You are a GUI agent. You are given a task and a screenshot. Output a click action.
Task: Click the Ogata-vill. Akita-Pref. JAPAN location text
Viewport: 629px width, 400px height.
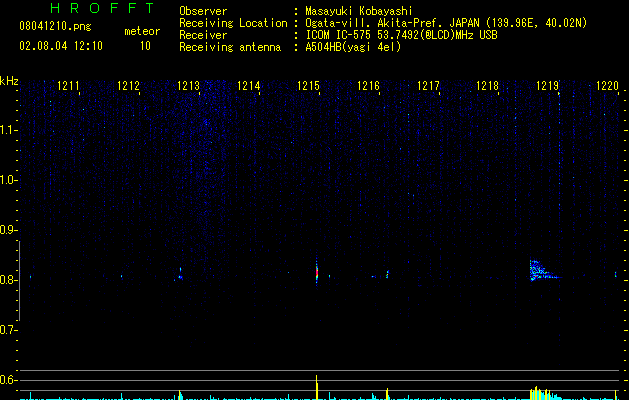click(x=446, y=23)
